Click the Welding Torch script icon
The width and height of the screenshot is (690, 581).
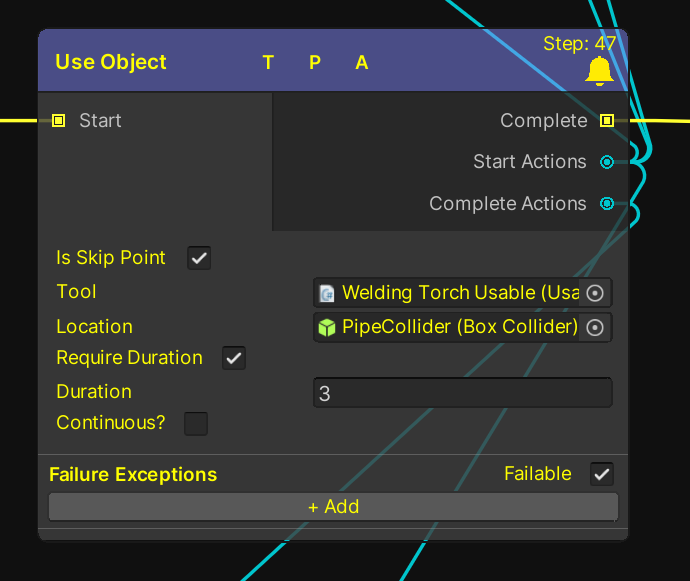pos(327,293)
